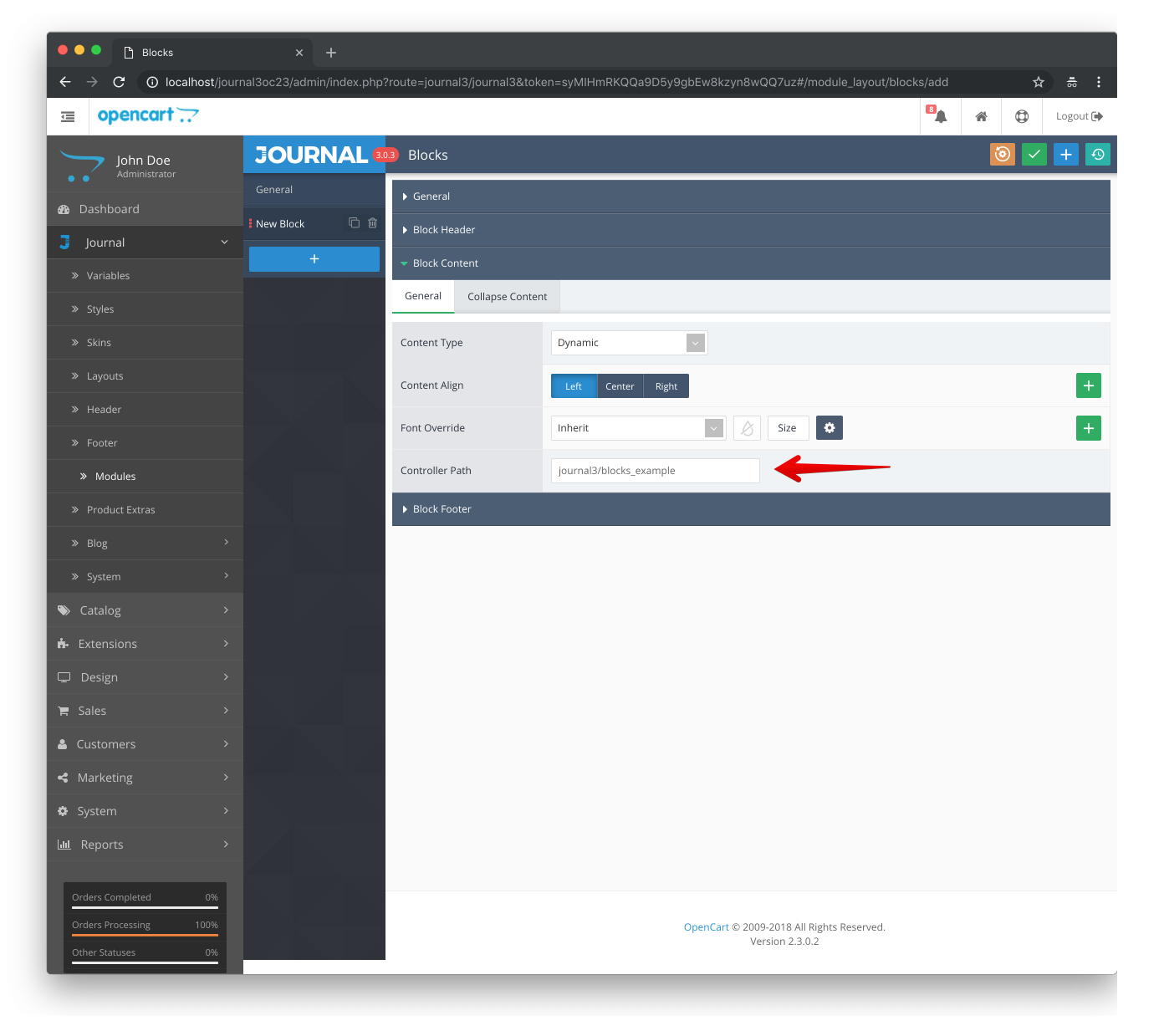
Task: Click the OpenCart footer link
Action: tap(707, 927)
